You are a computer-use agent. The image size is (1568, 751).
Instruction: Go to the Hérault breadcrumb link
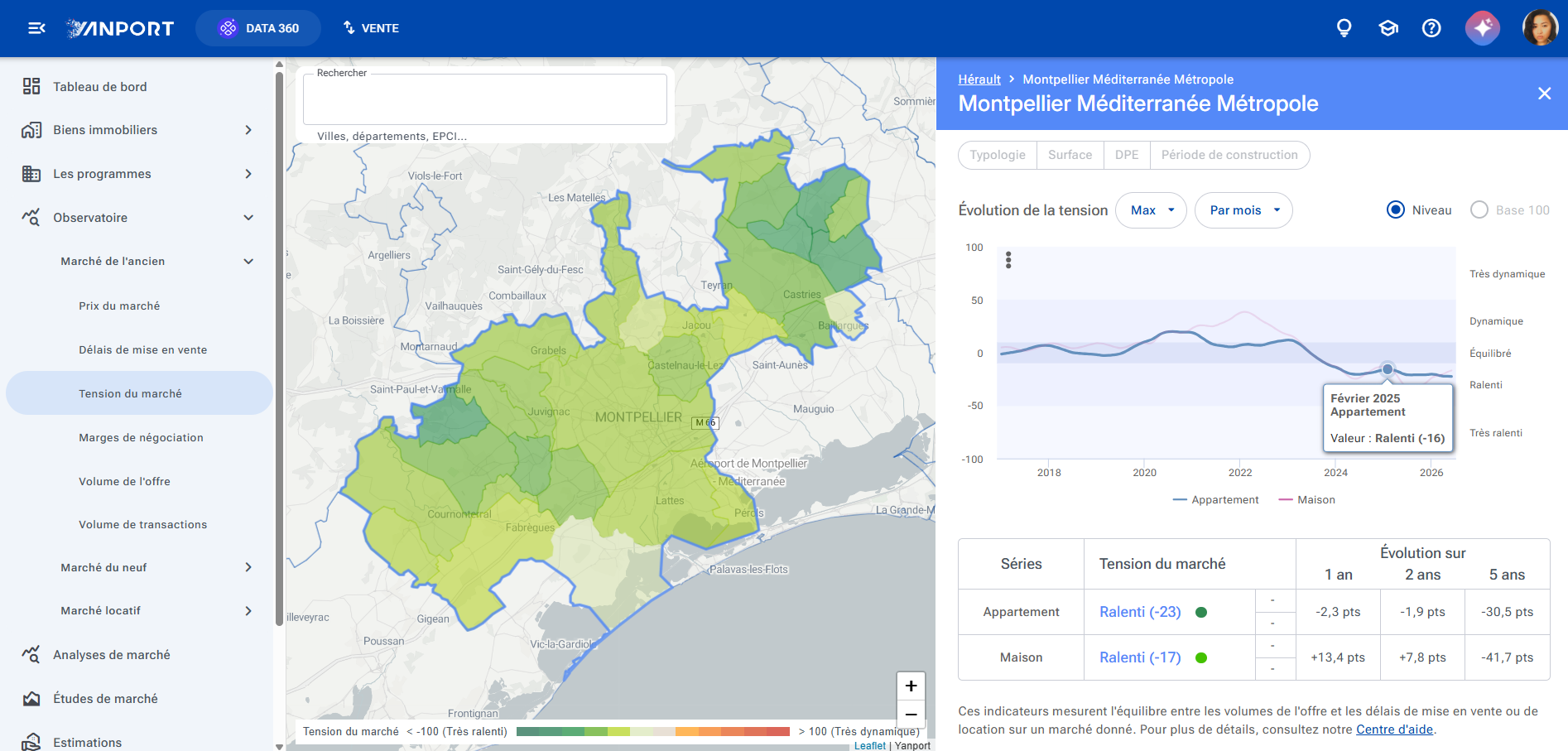click(979, 79)
